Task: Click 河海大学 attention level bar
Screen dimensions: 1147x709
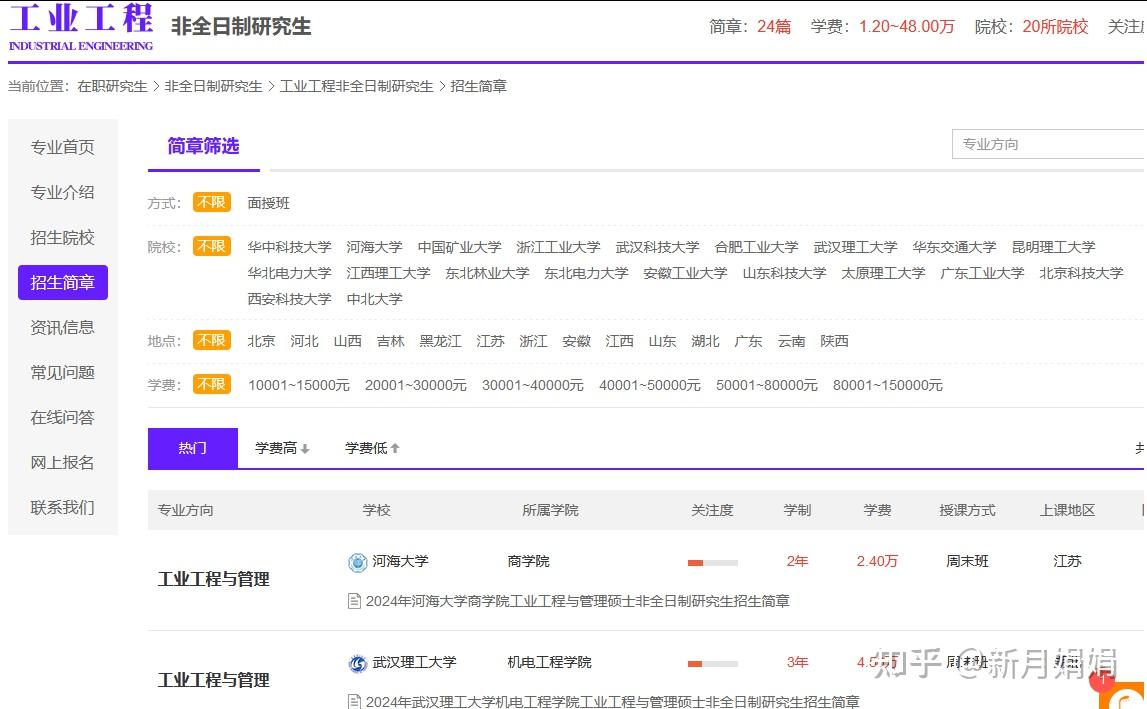Action: pos(712,563)
